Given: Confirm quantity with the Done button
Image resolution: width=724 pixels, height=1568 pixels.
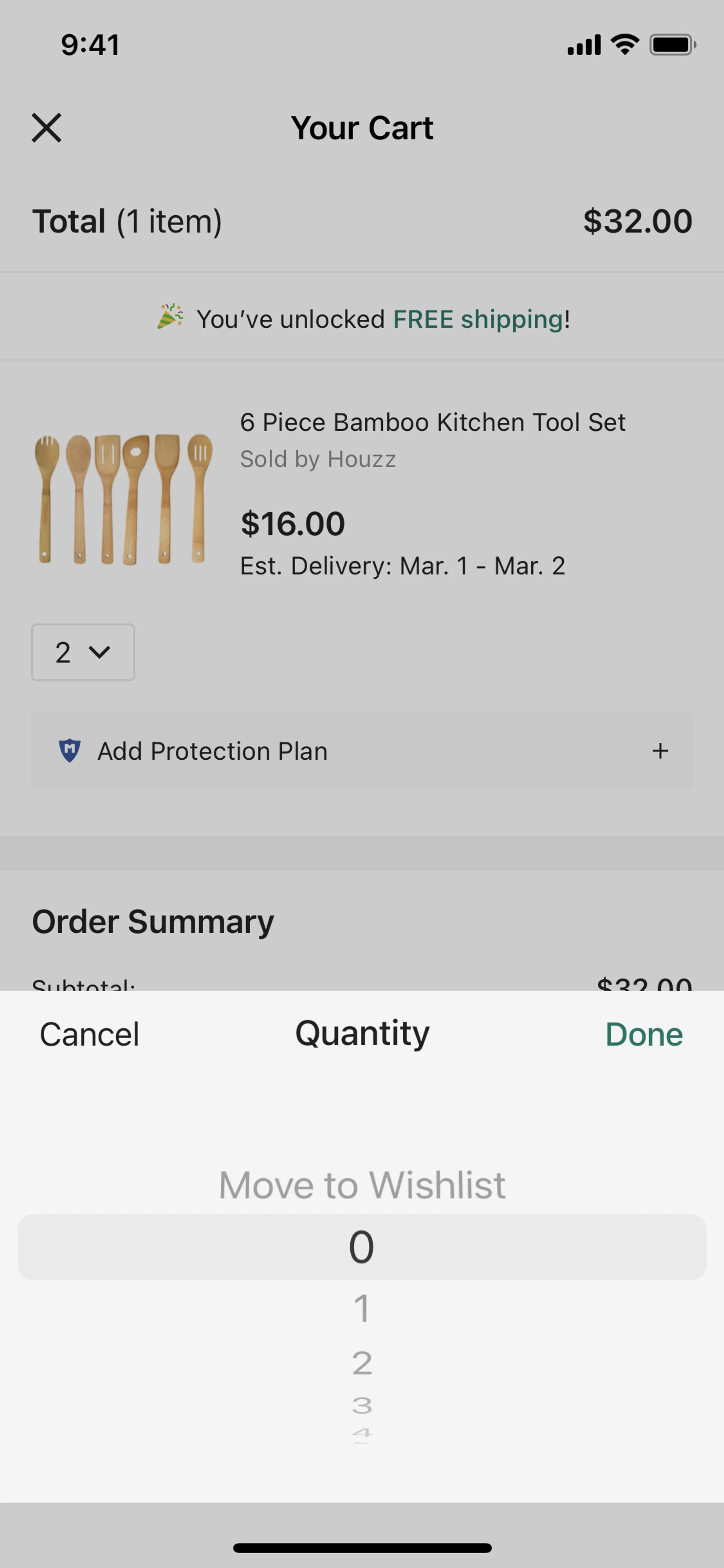Looking at the screenshot, I should [x=644, y=1034].
